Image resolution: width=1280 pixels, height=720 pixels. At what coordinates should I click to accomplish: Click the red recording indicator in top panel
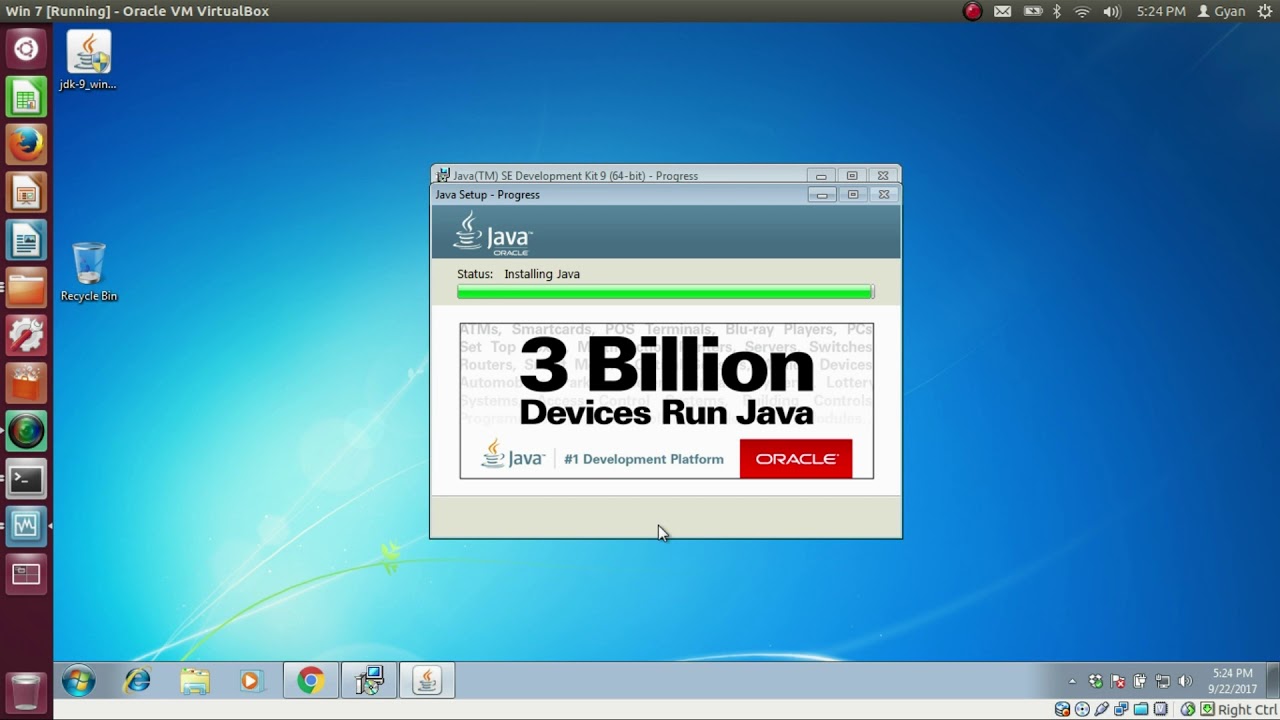pyautogui.click(x=973, y=11)
